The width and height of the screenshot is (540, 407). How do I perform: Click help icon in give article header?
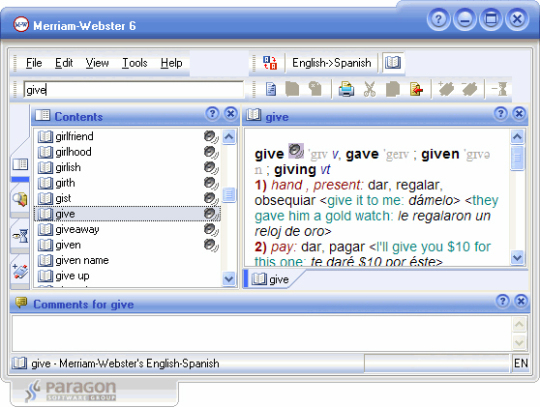pyautogui.click(x=501, y=113)
